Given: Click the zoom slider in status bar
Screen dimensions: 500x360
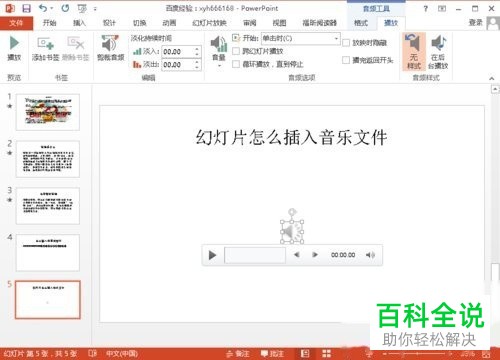Looking at the screenshot, I should click(x=417, y=354).
